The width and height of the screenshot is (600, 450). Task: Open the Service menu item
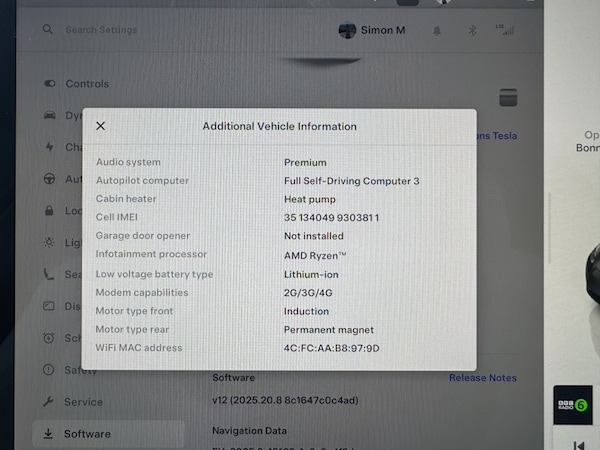82,402
